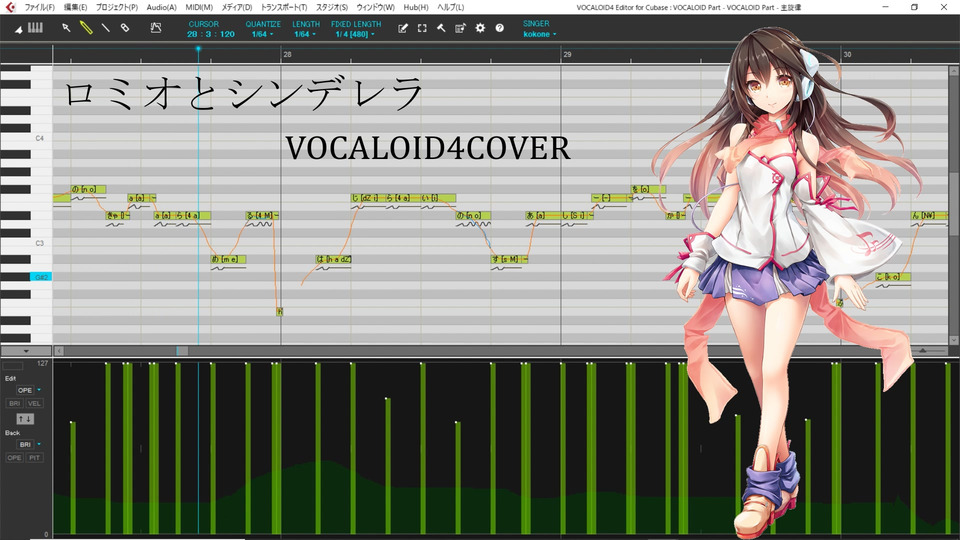Click bar 28 marker on the ruler
This screenshot has width=960, height=540.
tap(287, 54)
